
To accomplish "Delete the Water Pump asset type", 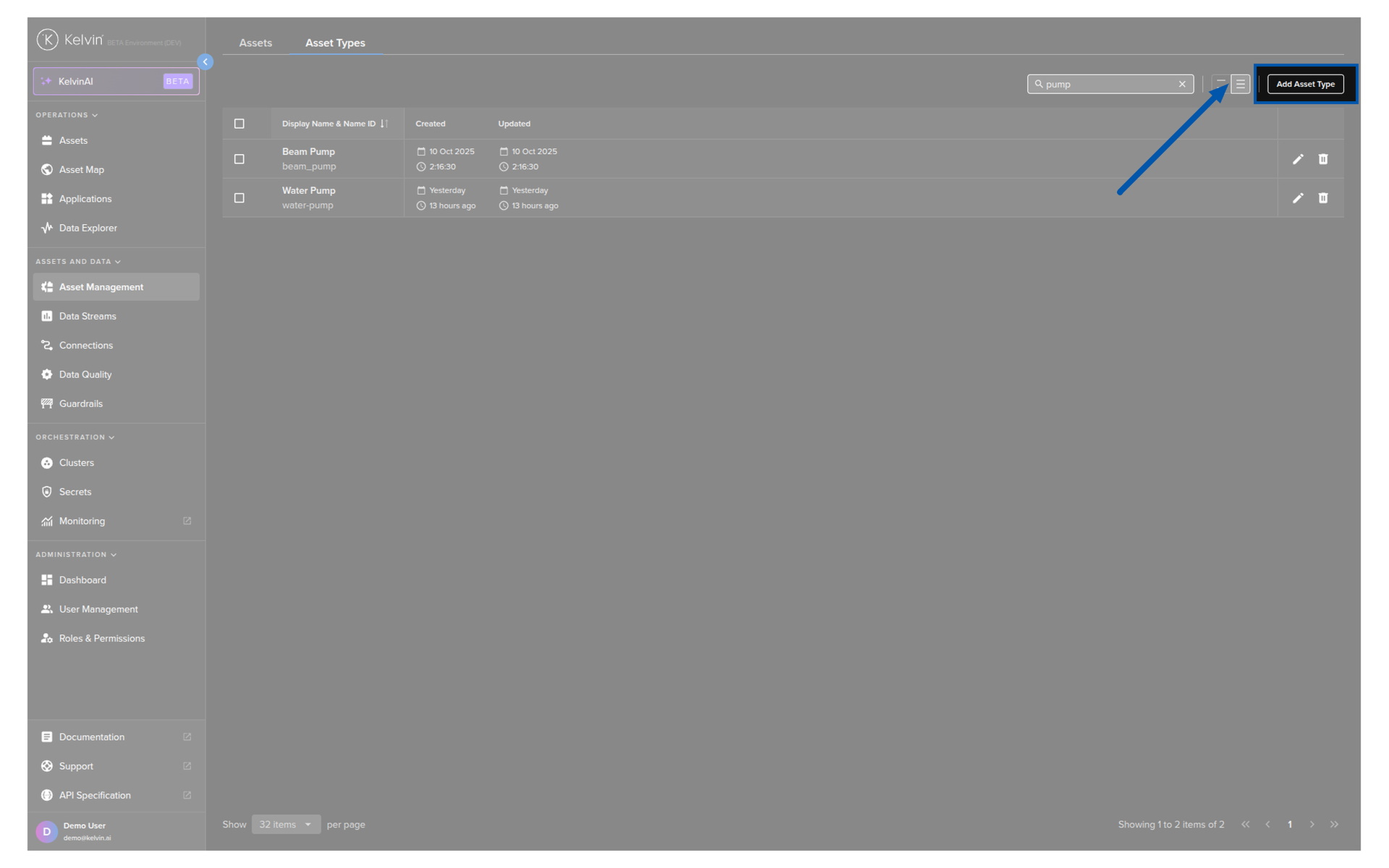I will (1322, 198).
